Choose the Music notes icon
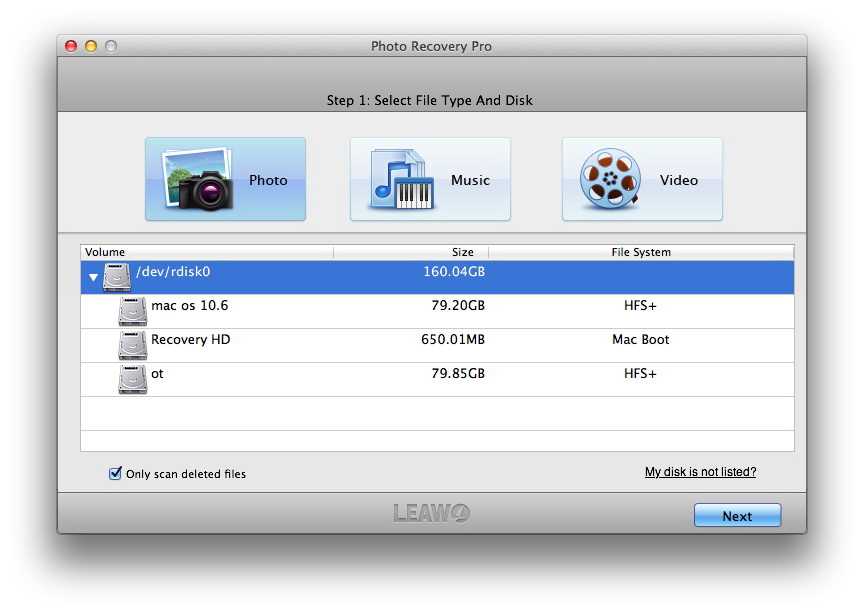This screenshot has width=864, height=613. (402, 179)
